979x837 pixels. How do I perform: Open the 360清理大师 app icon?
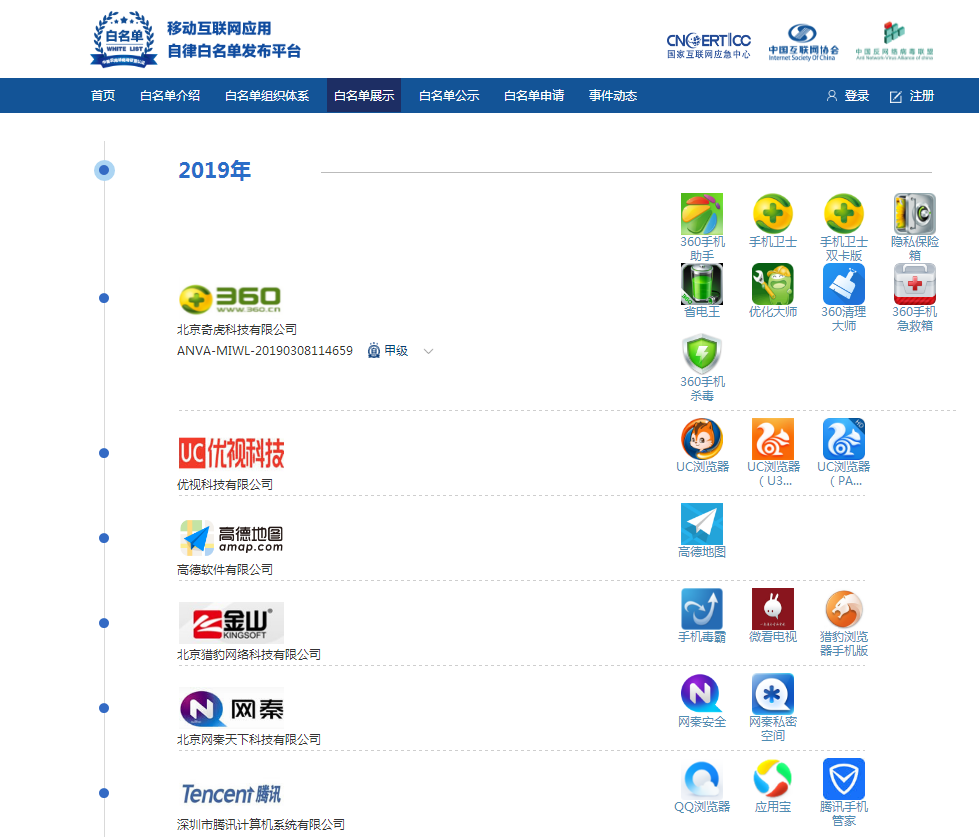[843, 284]
